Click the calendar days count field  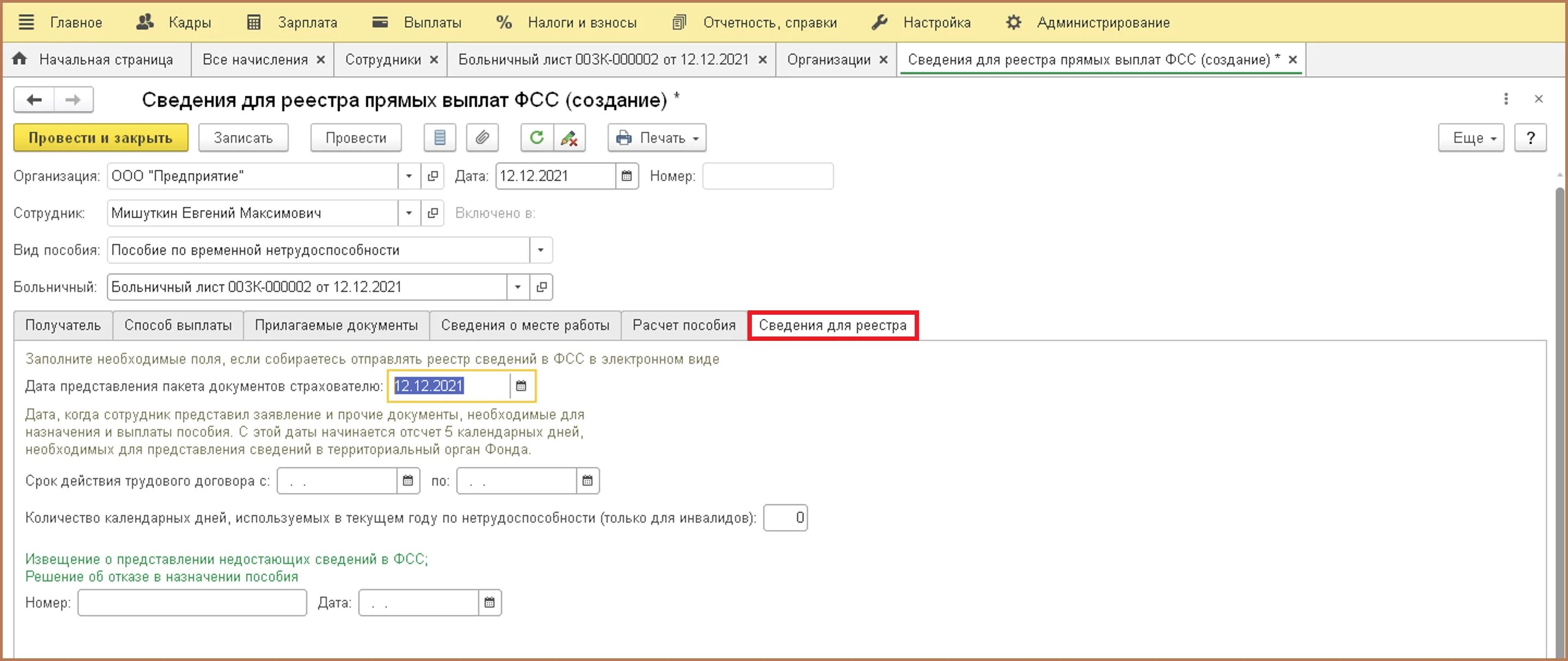[785, 518]
